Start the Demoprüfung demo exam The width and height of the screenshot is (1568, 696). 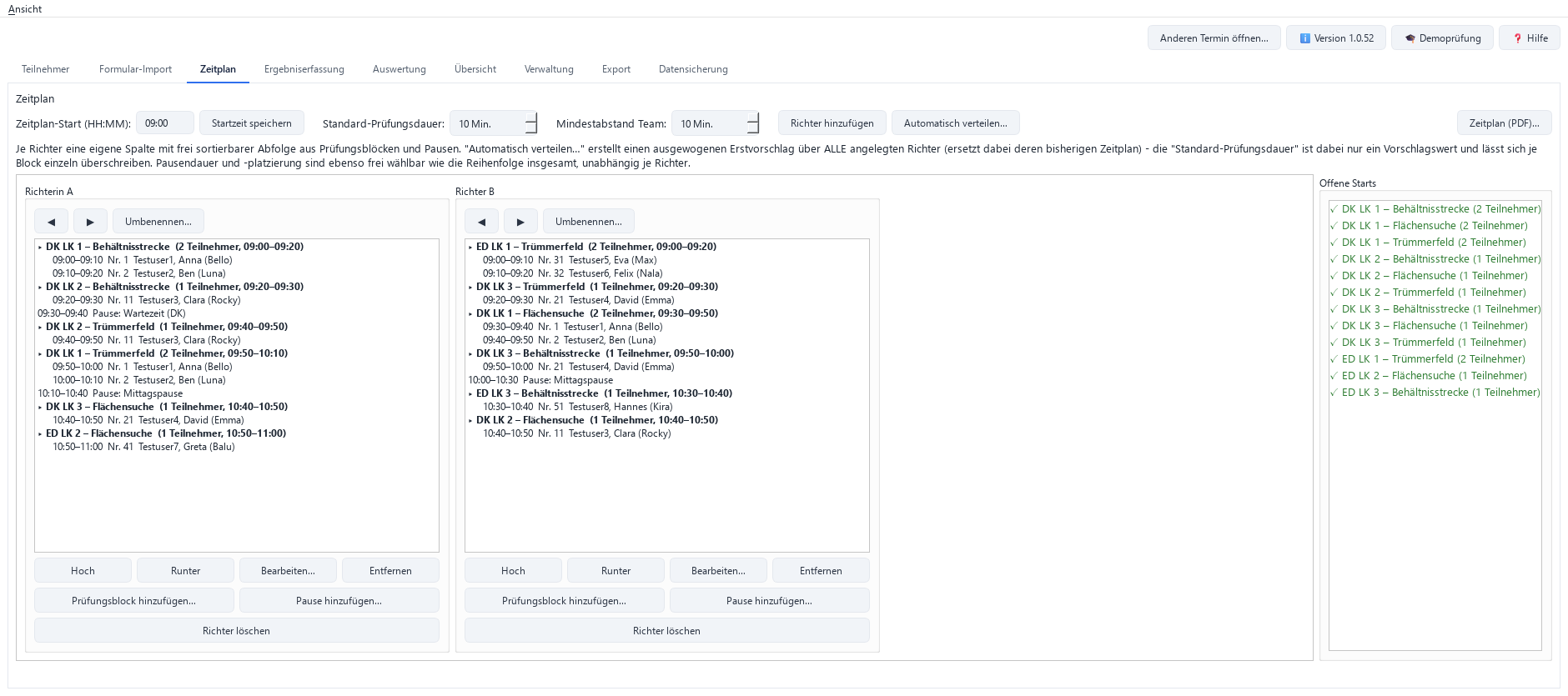pos(1442,38)
